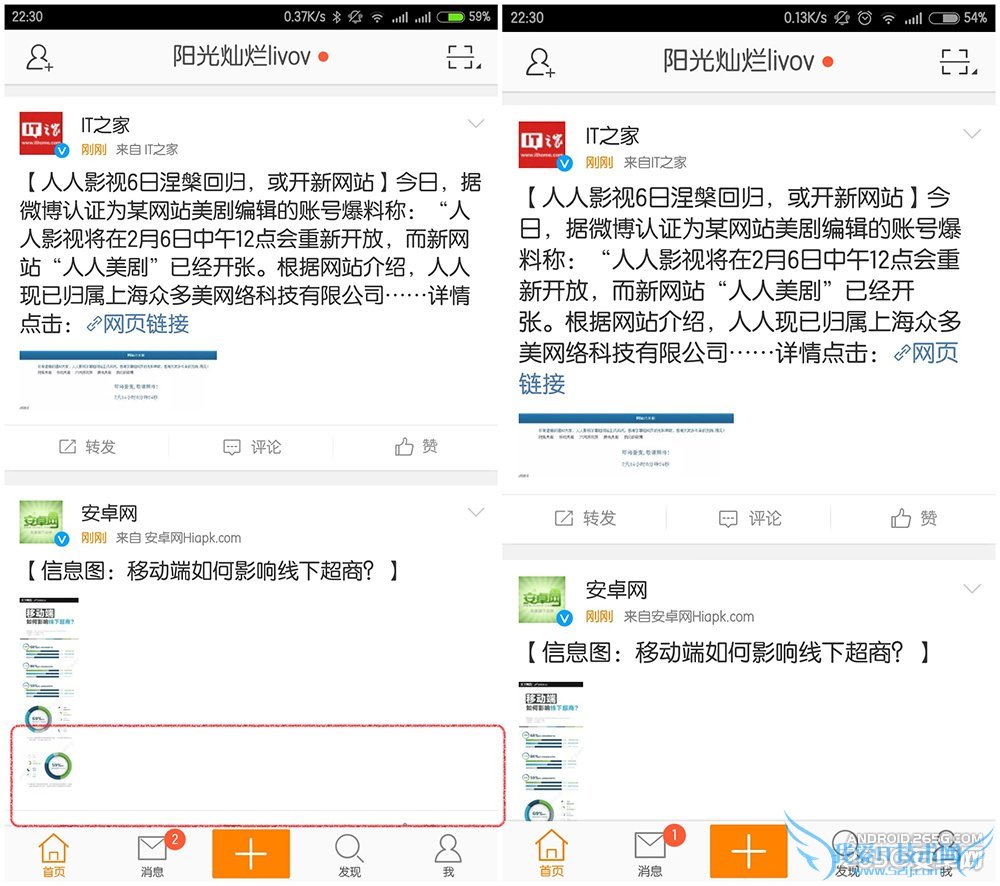Expand chevron on 安卓网 post, left phone
This screenshot has height=886, width=1000.
tap(476, 512)
